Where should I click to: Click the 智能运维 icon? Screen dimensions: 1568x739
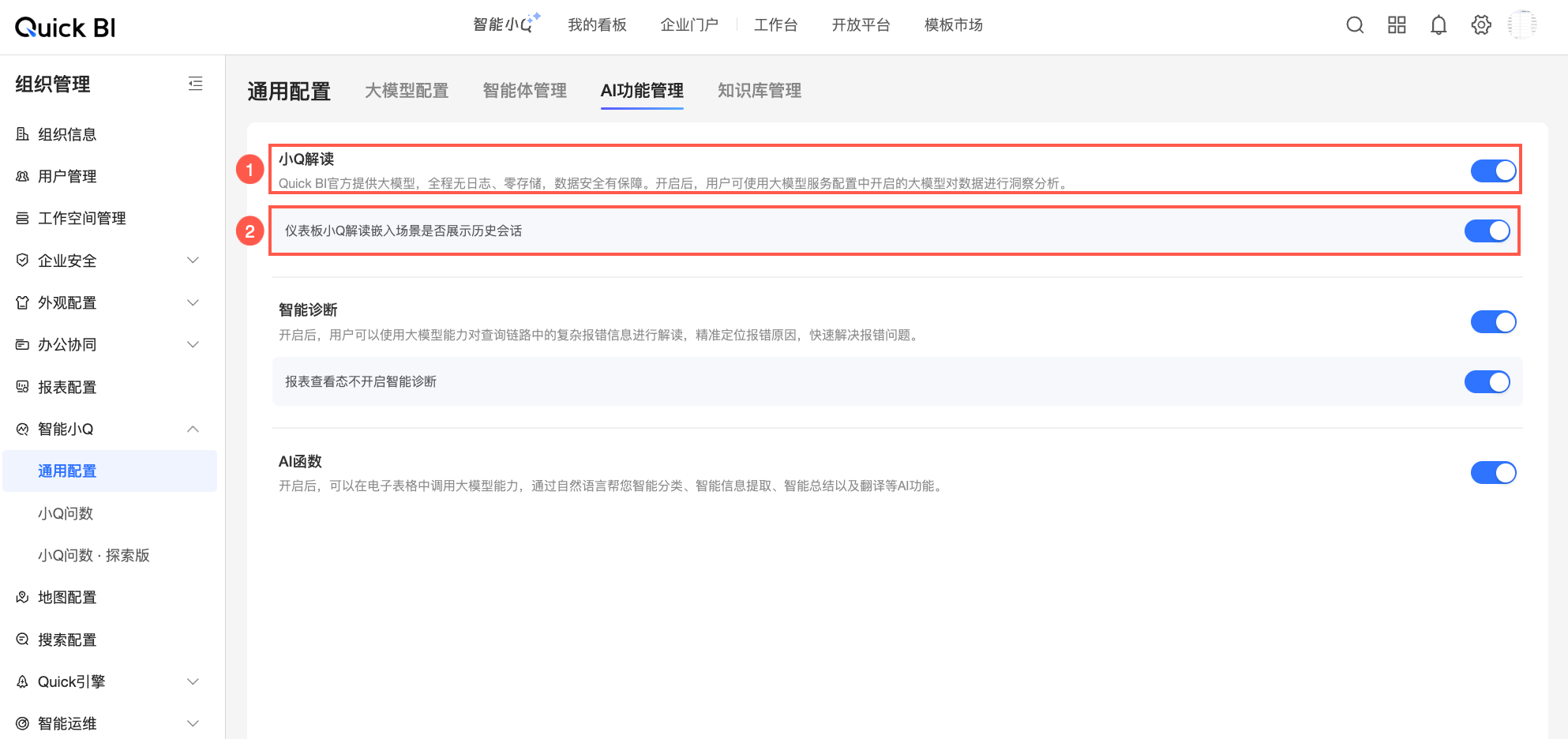click(x=23, y=723)
